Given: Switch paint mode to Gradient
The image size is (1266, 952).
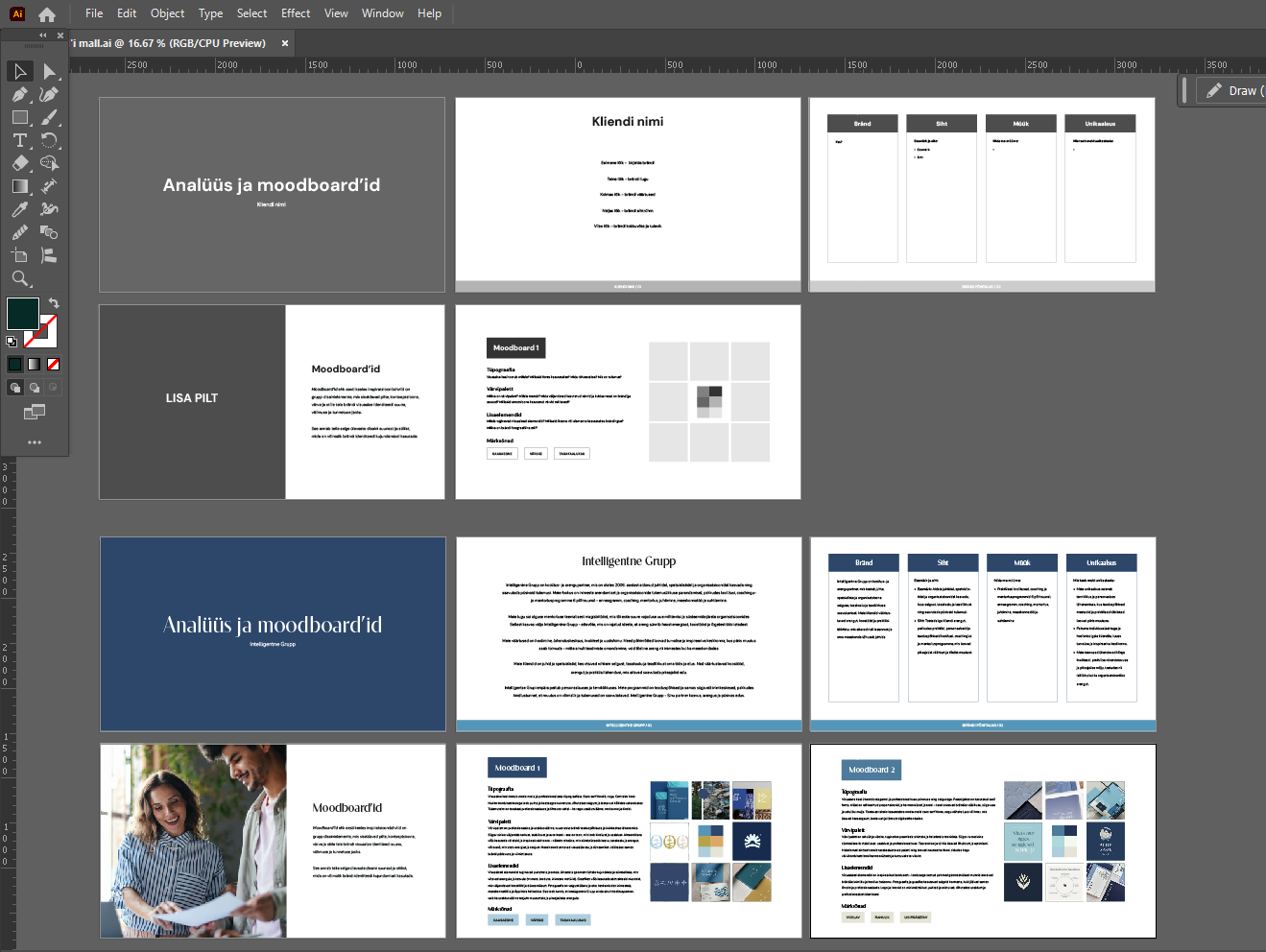Looking at the screenshot, I should pos(35,364).
